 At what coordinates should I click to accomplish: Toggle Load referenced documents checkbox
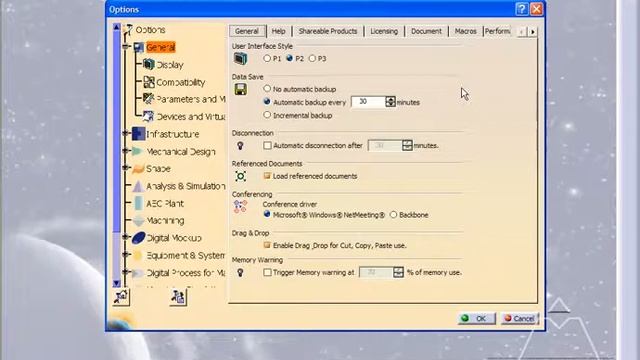tap(267, 176)
